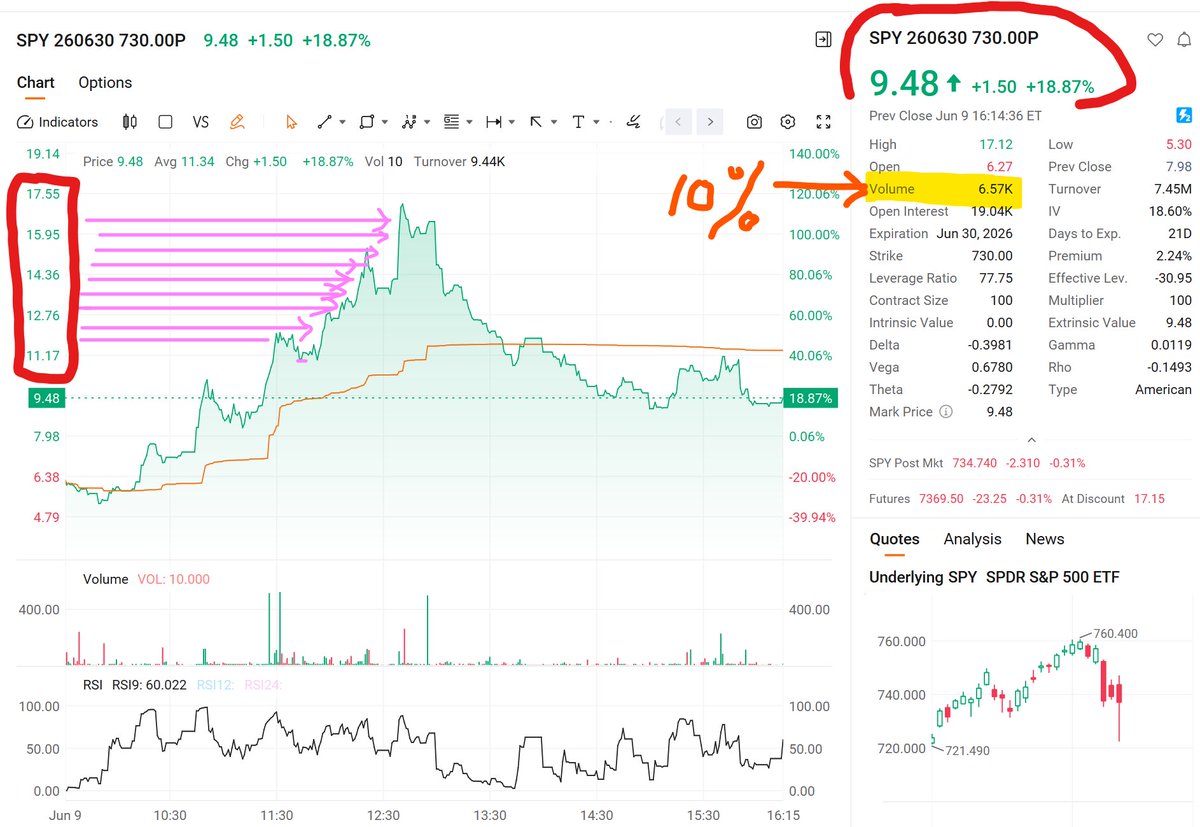
Task: Select the wave pattern drawing tool
Action: pos(408,122)
